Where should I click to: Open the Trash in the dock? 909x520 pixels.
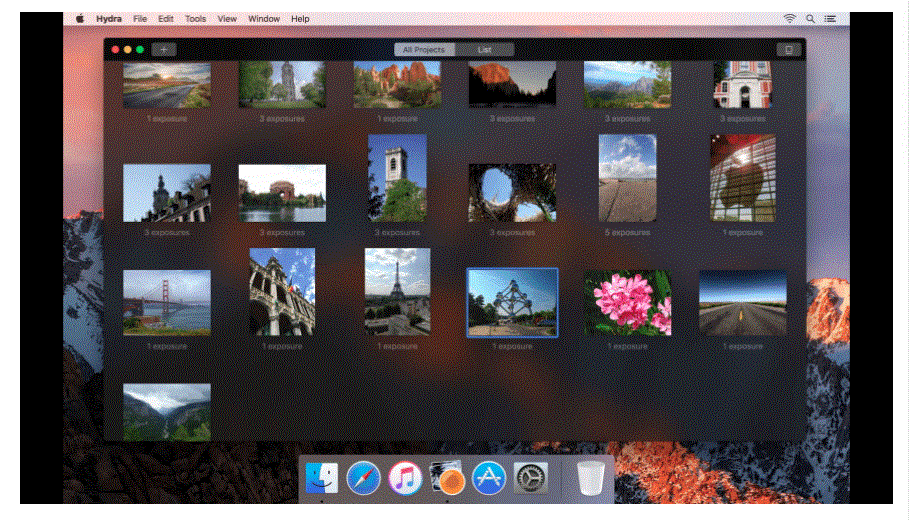pyautogui.click(x=591, y=478)
